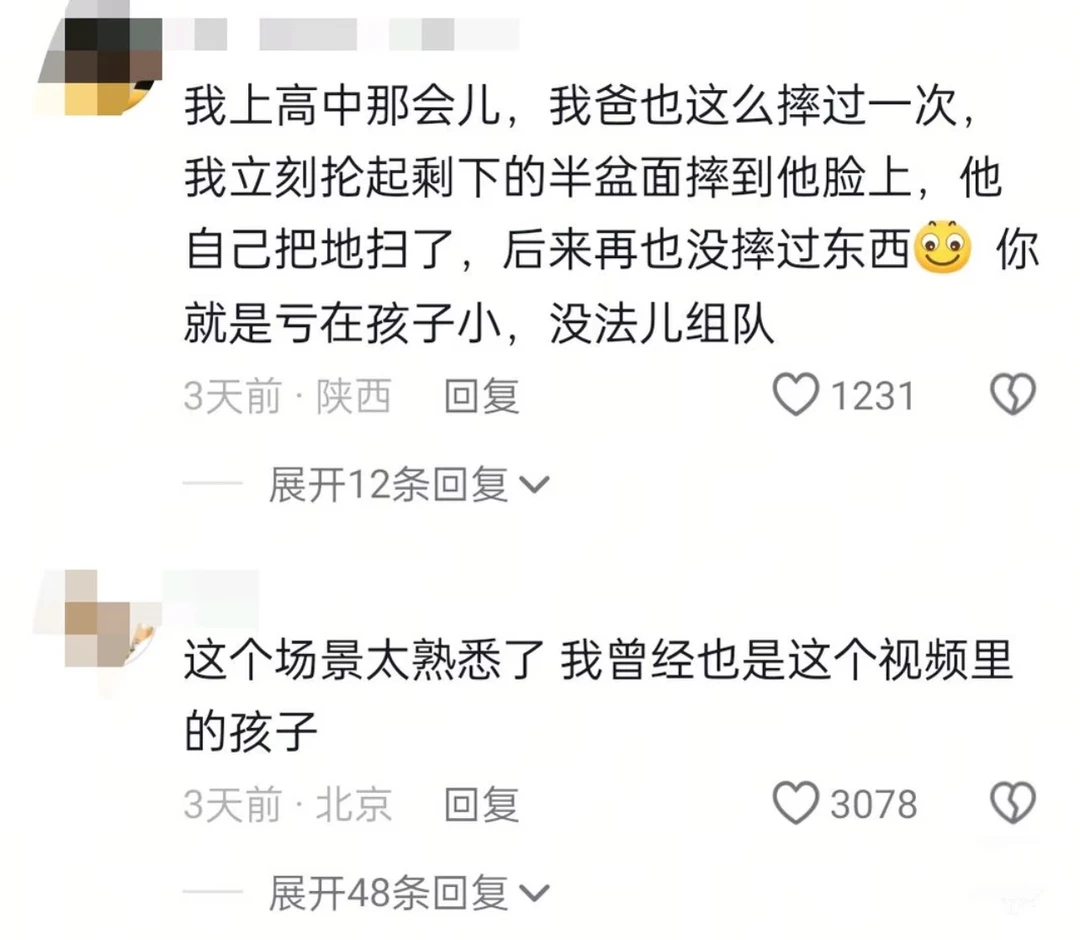Click chevron next to 展开48条回复
Viewport: 1080px width, 940px height.
point(534,894)
